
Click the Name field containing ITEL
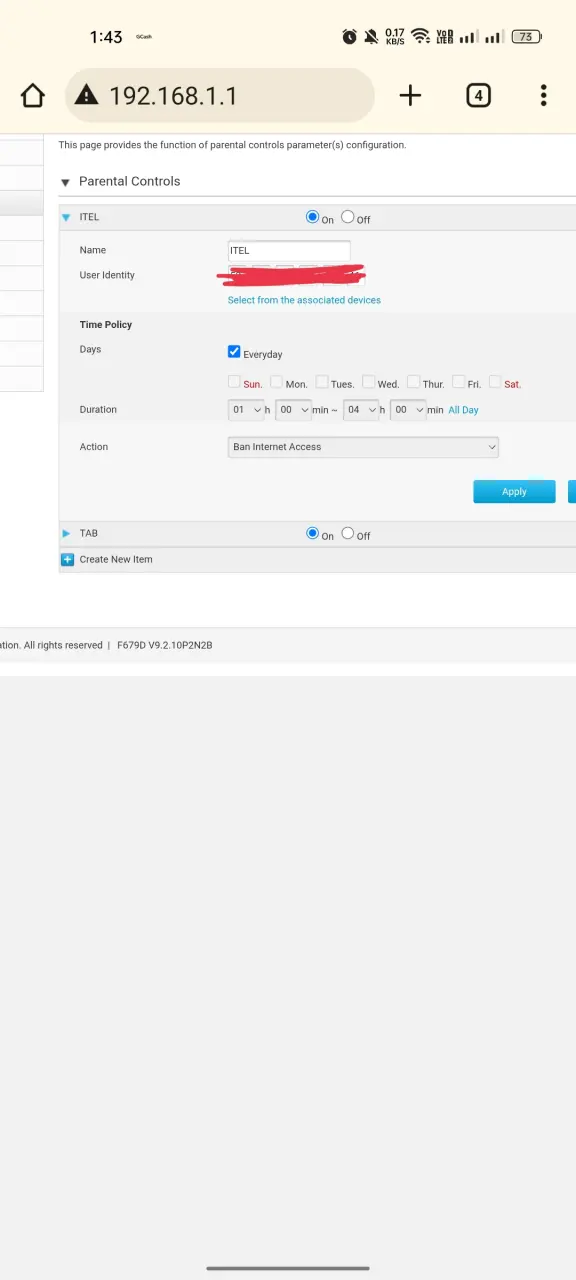pos(290,250)
